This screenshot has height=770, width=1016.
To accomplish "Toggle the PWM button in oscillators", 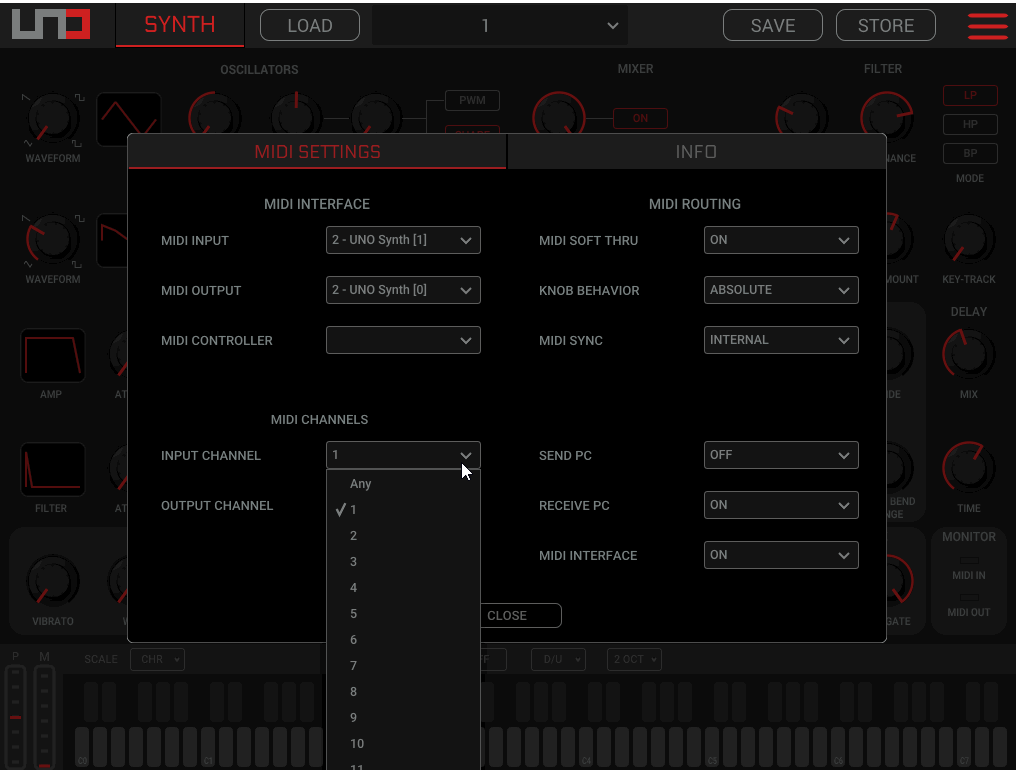I will pos(472,100).
